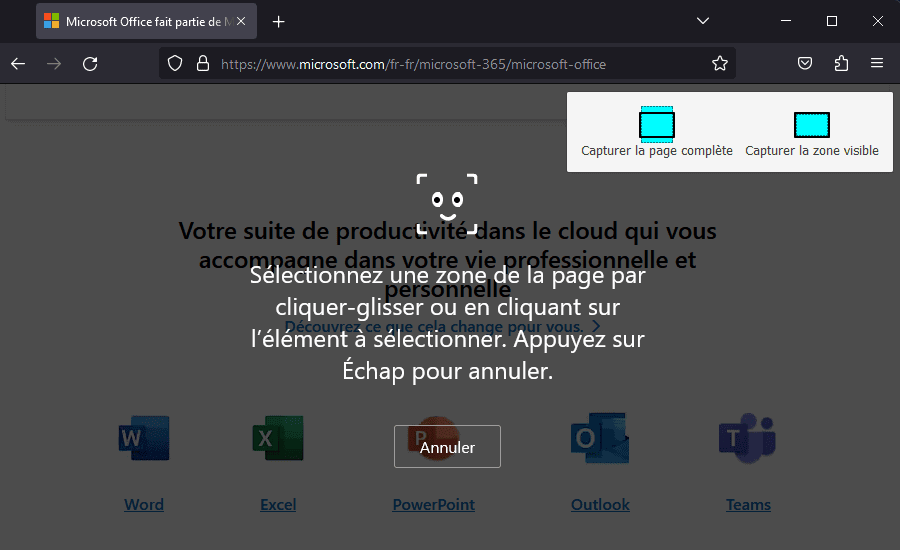The image size is (900, 550).
Task: Minimize the Firefox window
Action: pos(786,21)
